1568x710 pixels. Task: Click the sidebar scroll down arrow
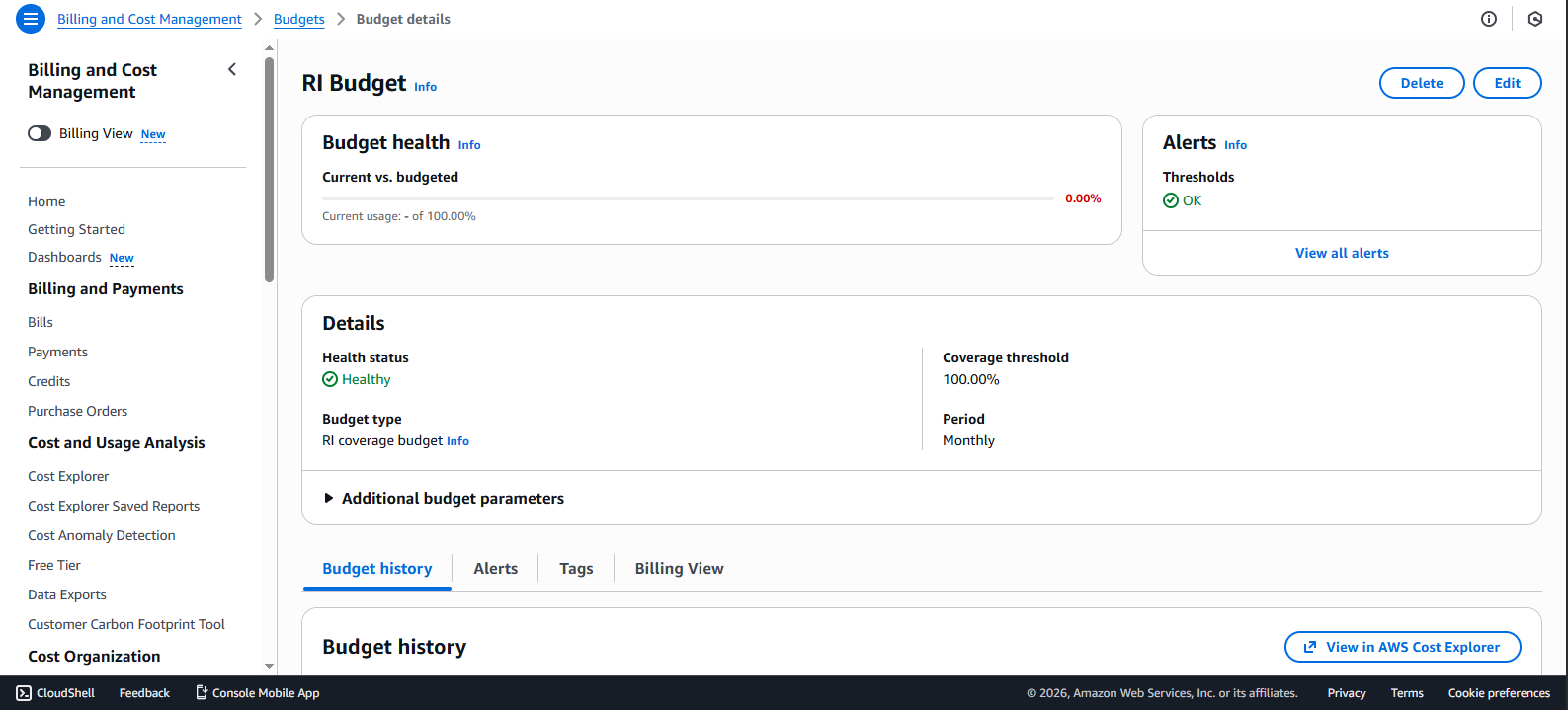[x=270, y=667]
